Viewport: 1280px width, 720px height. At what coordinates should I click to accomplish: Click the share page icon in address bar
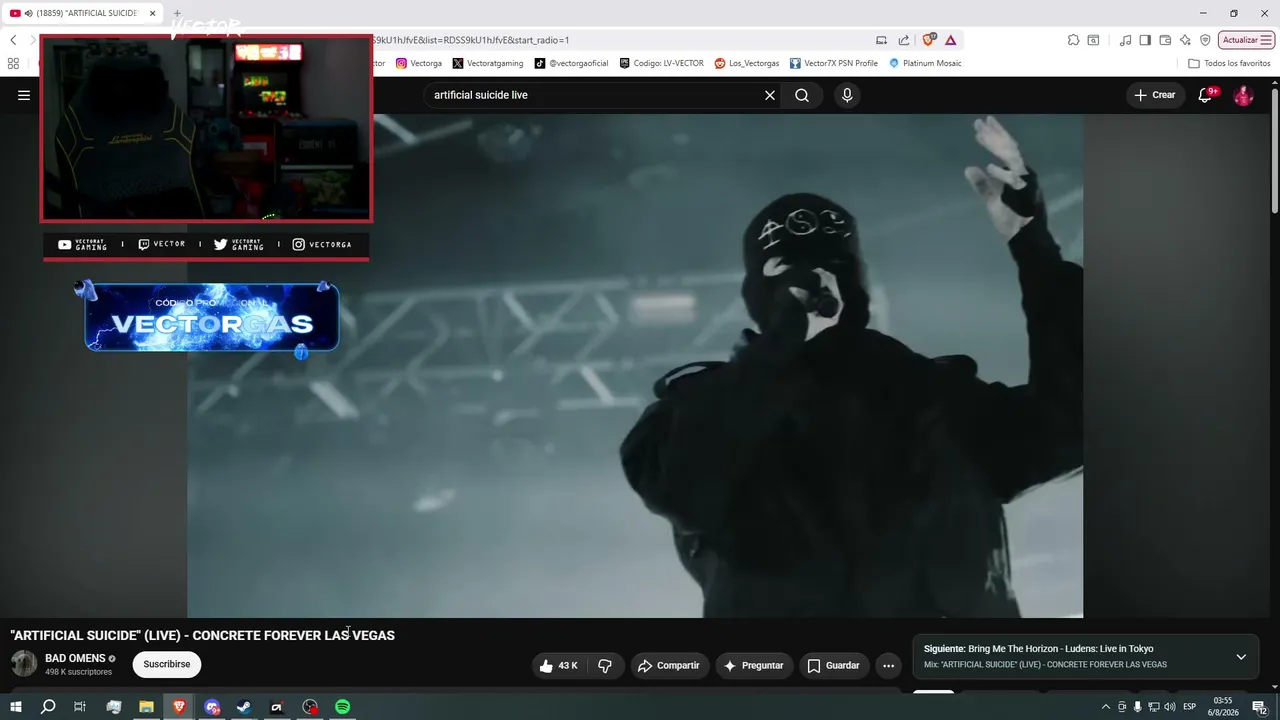pyautogui.click(x=904, y=40)
